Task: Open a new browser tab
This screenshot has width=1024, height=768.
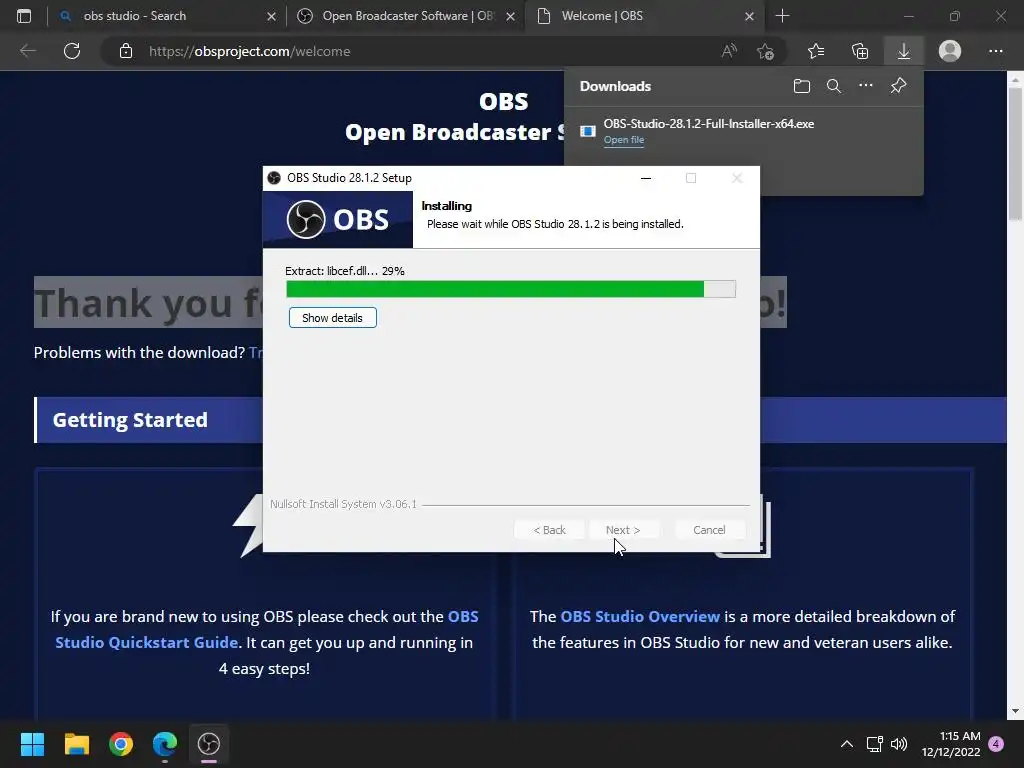Action: point(782,16)
